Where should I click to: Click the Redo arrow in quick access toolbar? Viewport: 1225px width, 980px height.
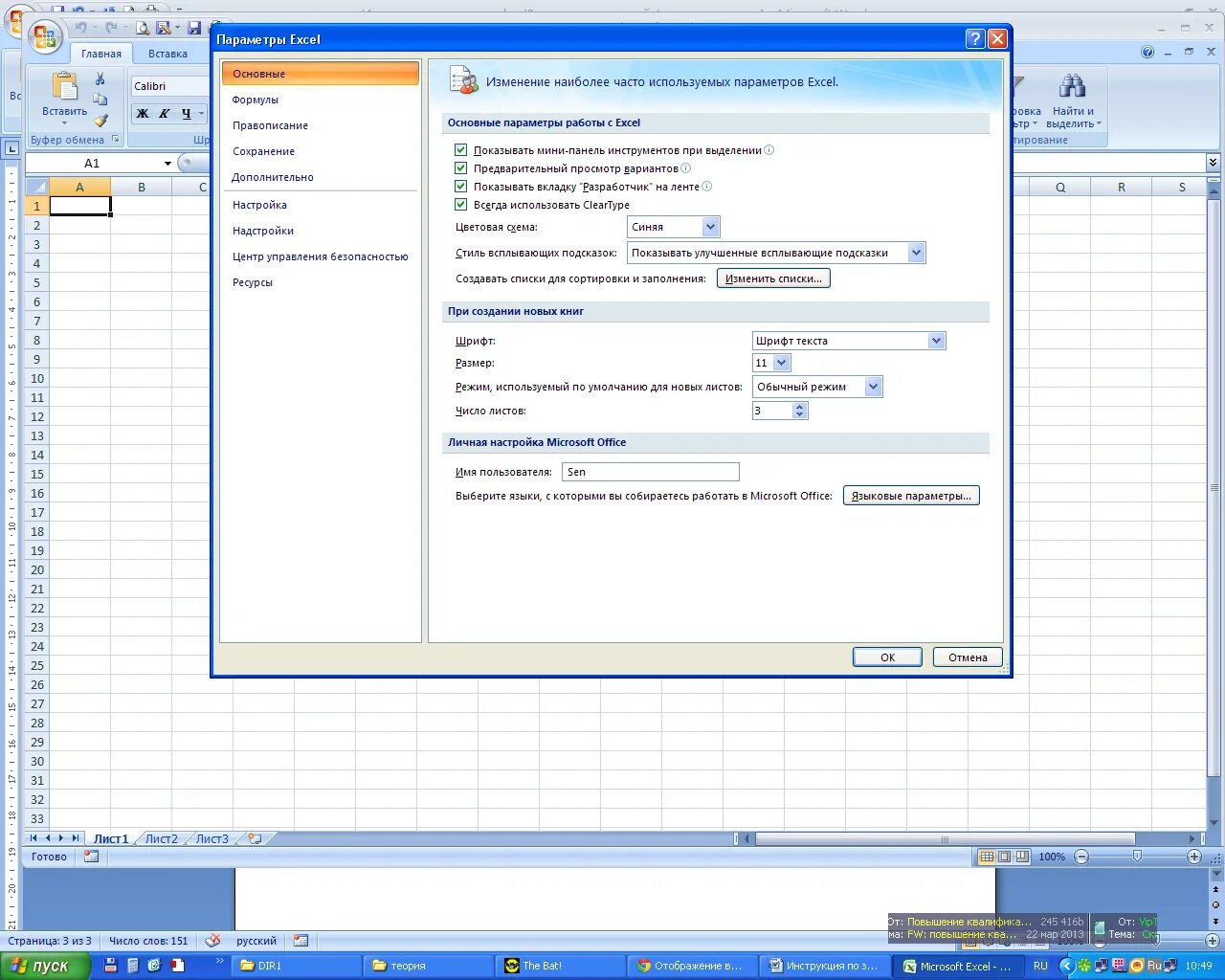[x=112, y=28]
